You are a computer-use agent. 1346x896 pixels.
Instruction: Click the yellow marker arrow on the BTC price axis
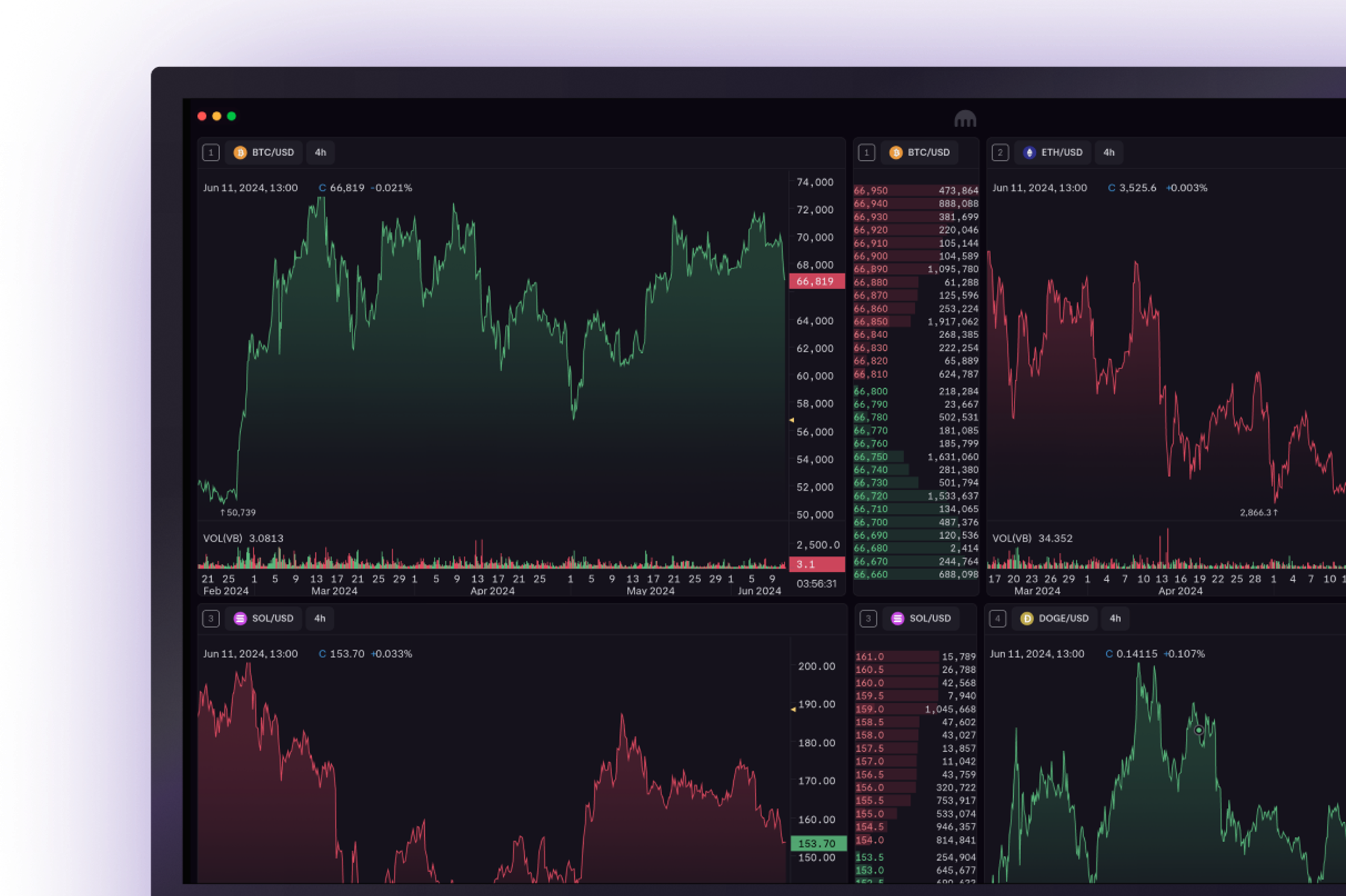tap(792, 420)
